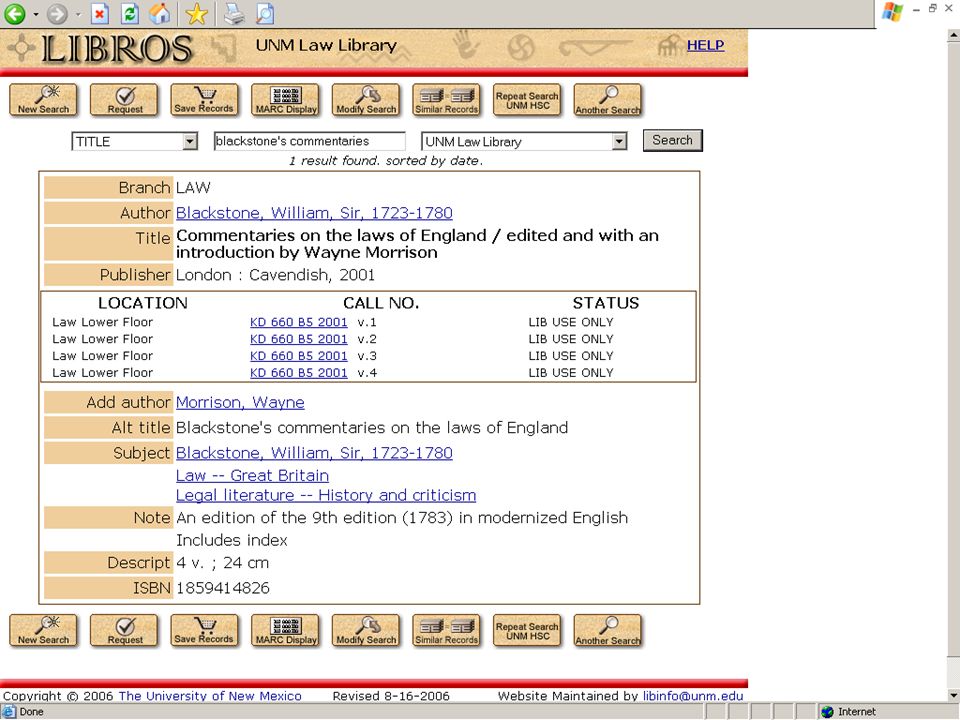This screenshot has width=960, height=720.
Task: Open the Forward button dropdown arrow
Action: (78, 13)
